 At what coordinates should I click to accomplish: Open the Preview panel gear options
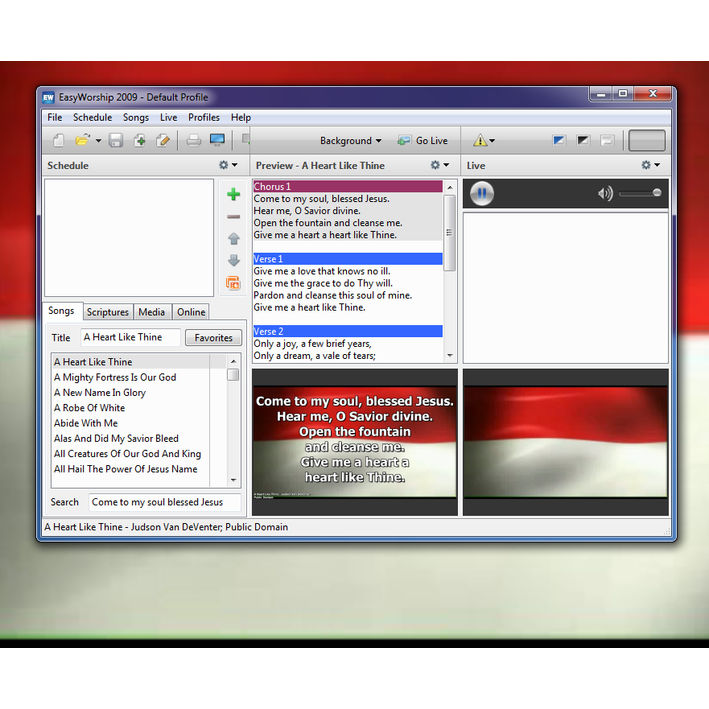point(440,165)
